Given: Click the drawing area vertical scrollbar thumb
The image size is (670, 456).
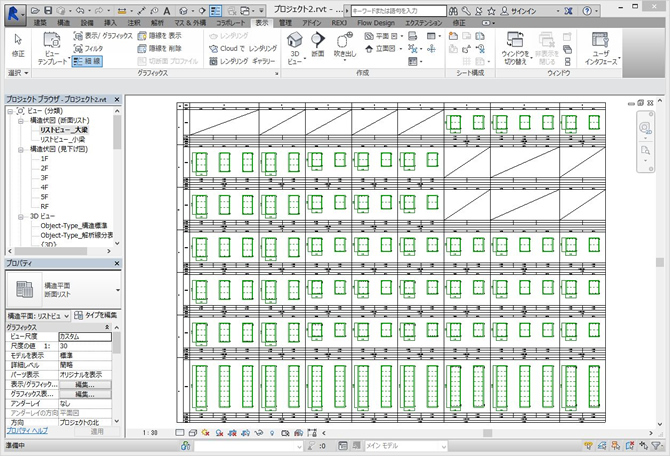Looking at the screenshot, I should coord(659,262).
